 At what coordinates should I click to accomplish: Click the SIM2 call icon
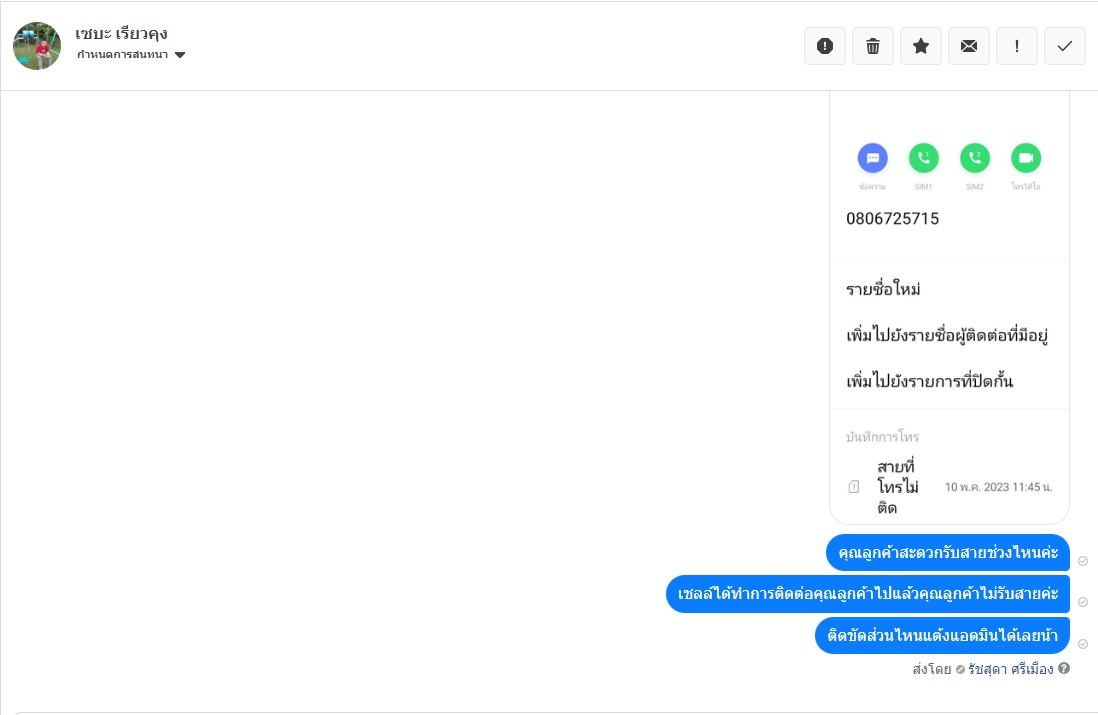pyautogui.click(x=974, y=158)
